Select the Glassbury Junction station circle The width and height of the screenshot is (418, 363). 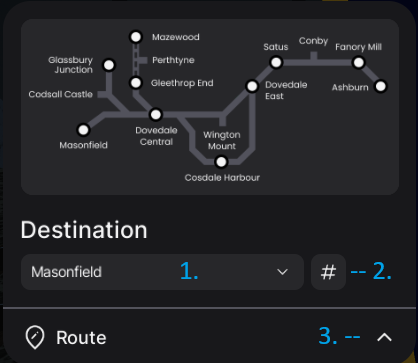[x=109, y=65]
